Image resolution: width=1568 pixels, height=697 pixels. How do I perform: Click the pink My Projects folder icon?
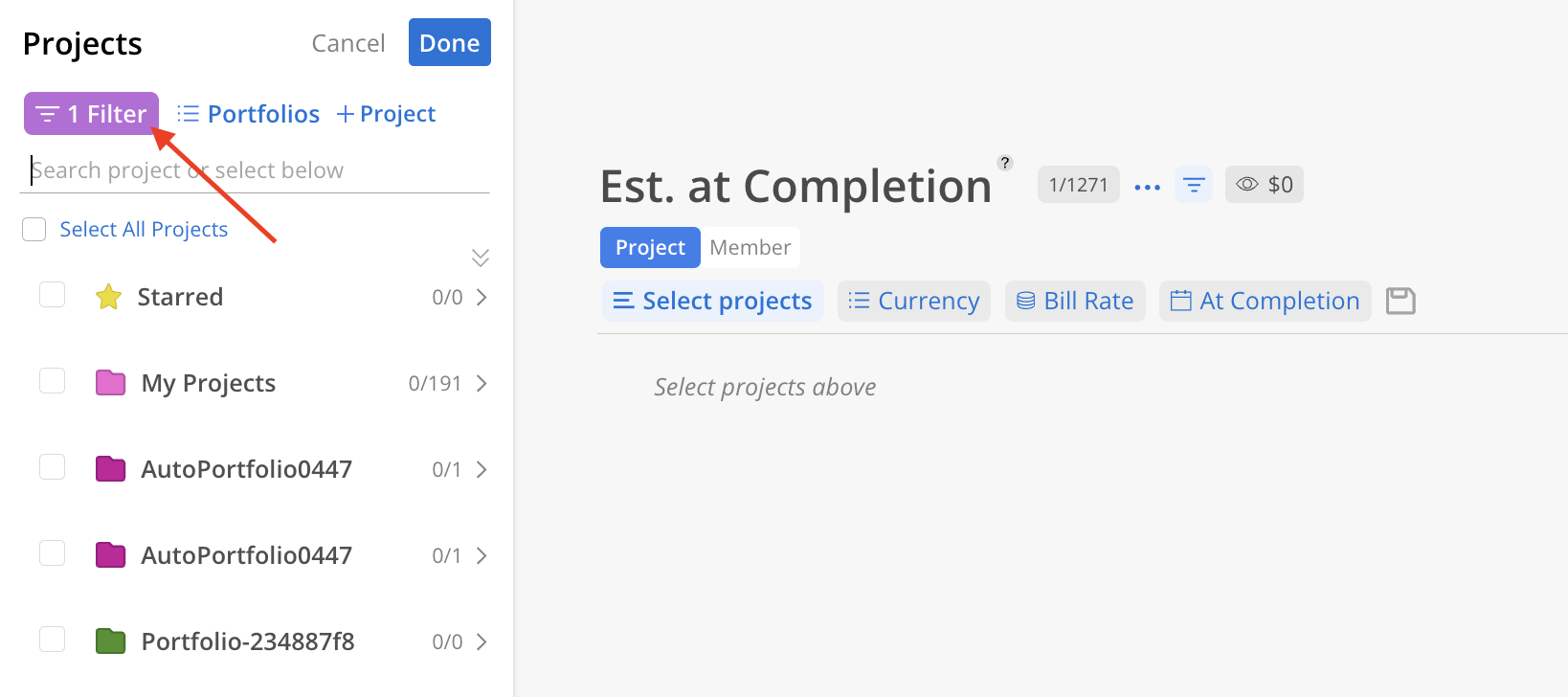point(111,383)
